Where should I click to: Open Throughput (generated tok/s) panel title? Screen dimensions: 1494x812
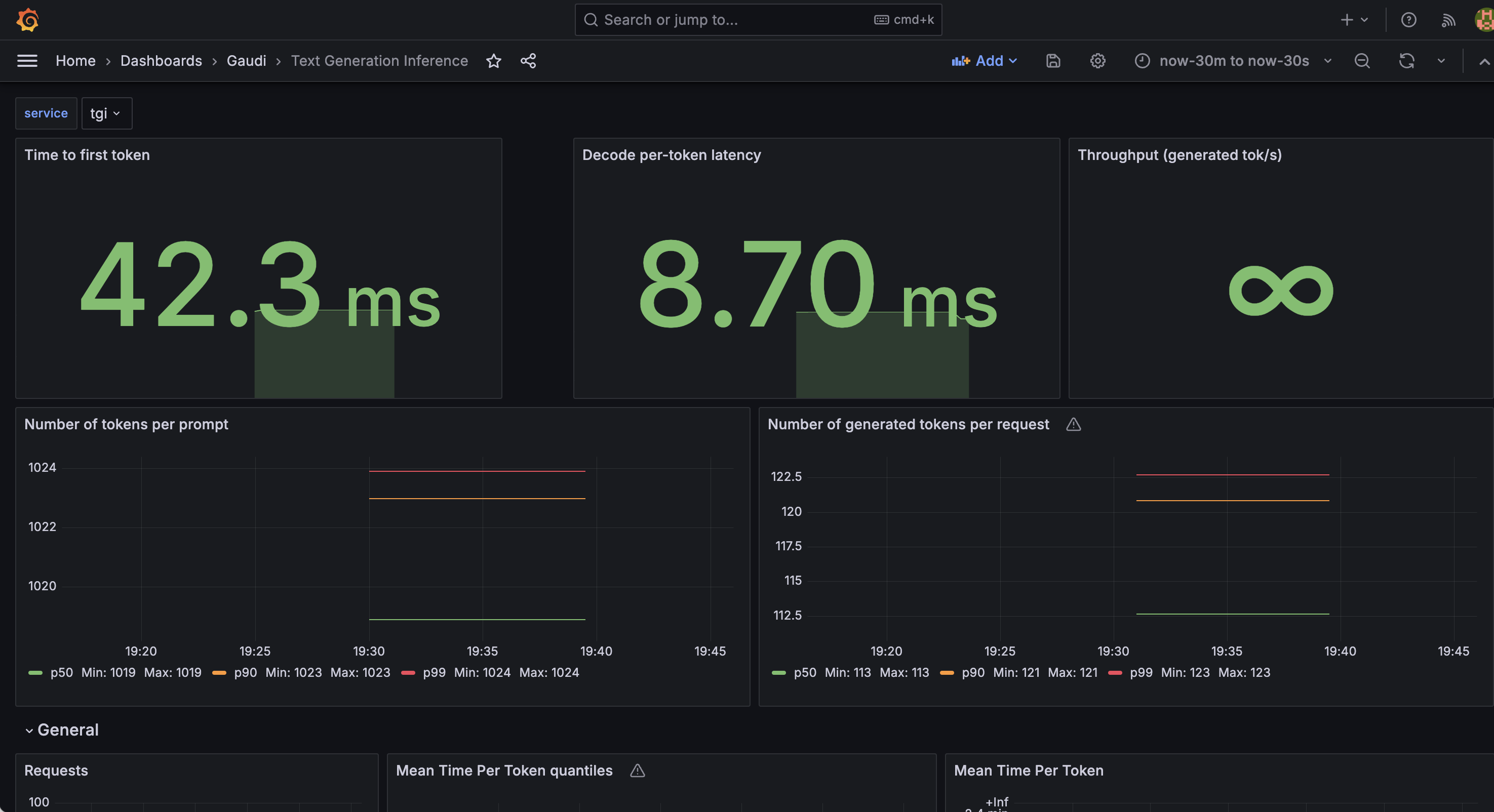point(1179,155)
